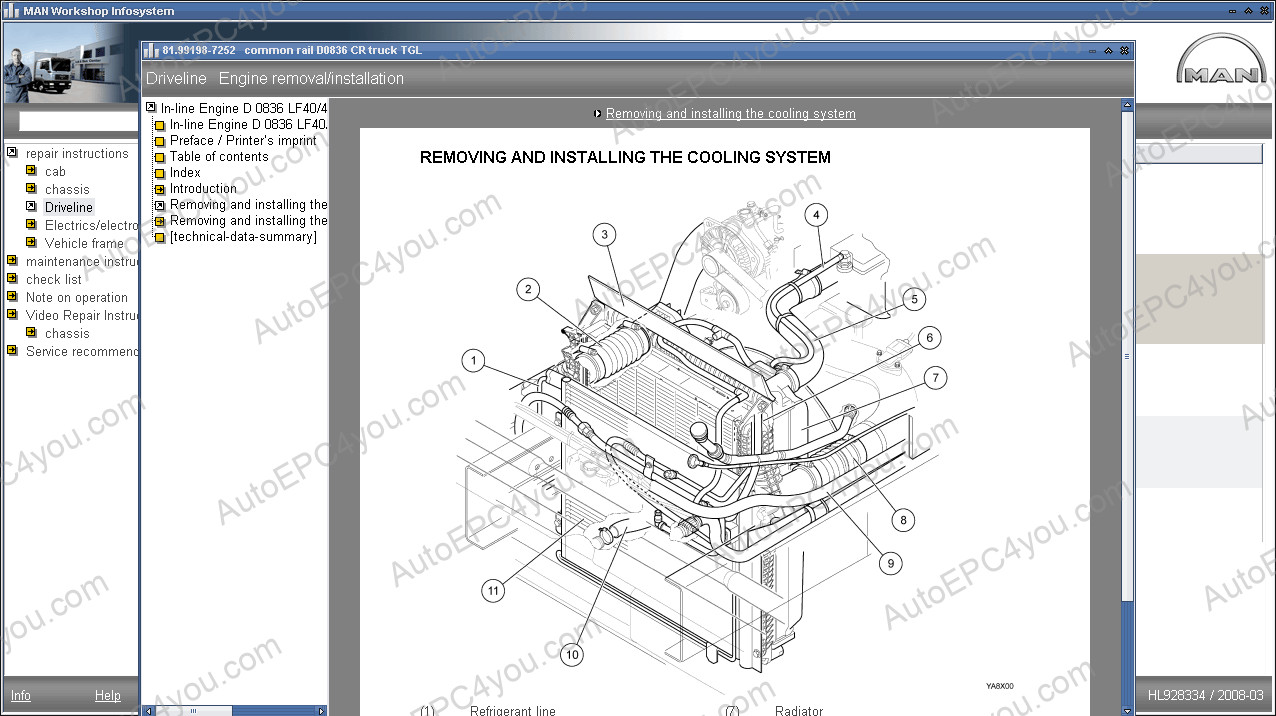
Task: Follow the Removing and installing the cooling system link
Action: click(x=730, y=114)
